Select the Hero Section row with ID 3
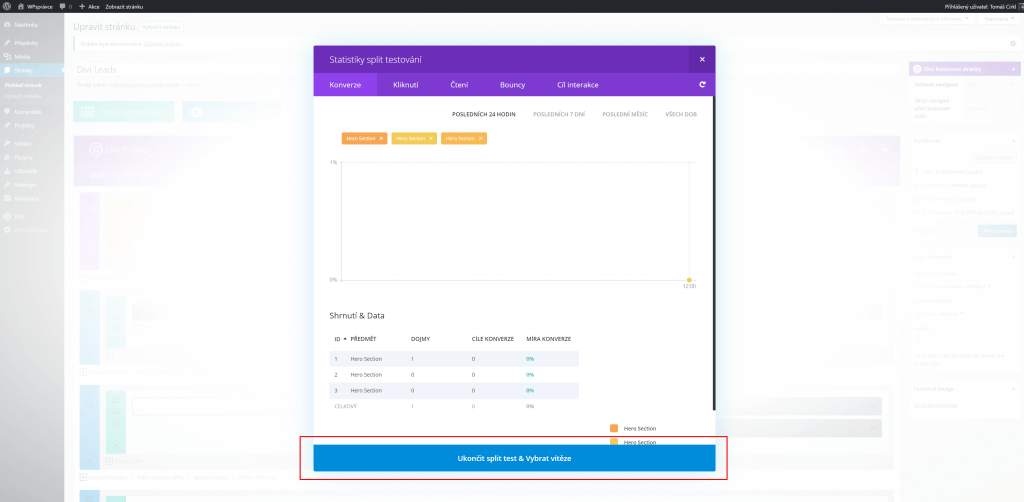 point(454,390)
